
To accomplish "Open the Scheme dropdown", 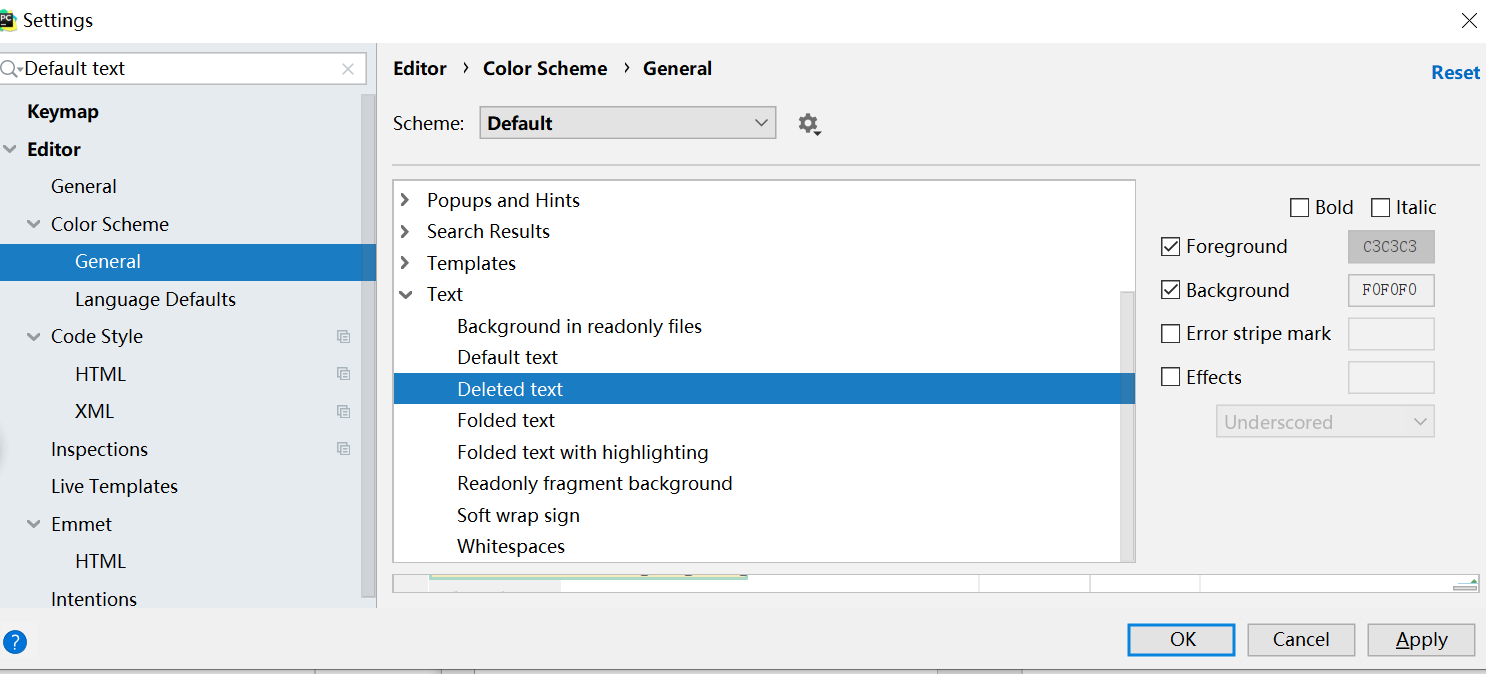I will [627, 122].
